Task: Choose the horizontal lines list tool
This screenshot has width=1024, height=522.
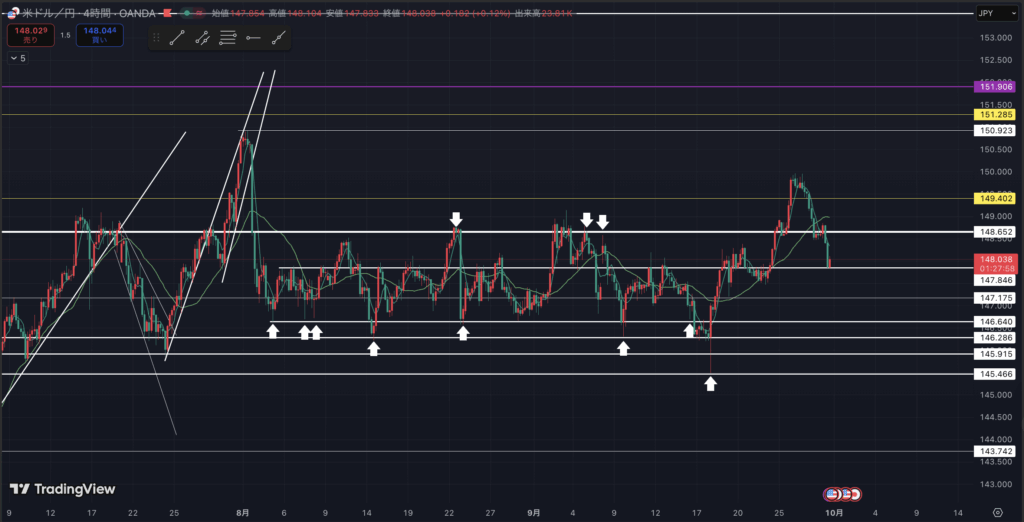Action: [228, 38]
